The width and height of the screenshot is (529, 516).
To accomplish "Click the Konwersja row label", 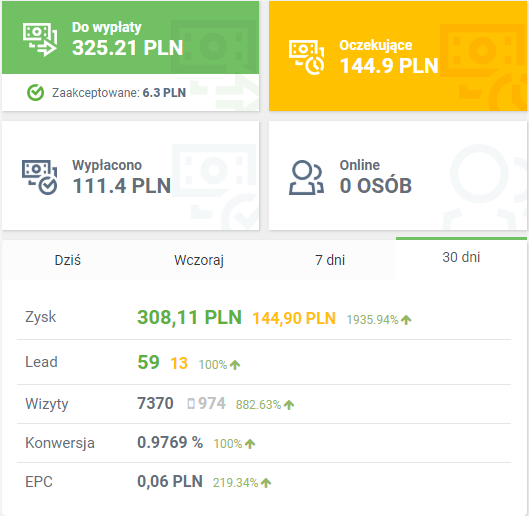I will pyautogui.click(x=60, y=443).
